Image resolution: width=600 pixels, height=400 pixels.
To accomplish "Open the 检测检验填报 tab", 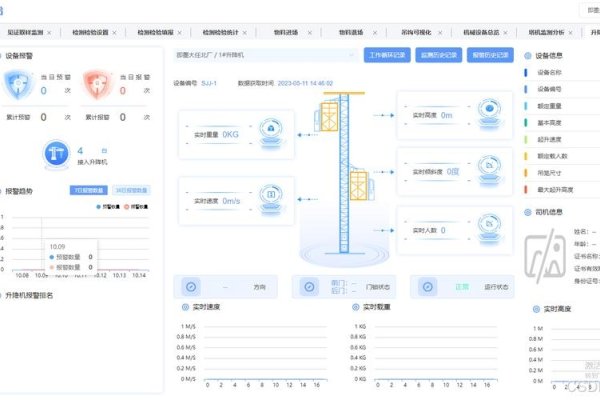I will (155, 33).
